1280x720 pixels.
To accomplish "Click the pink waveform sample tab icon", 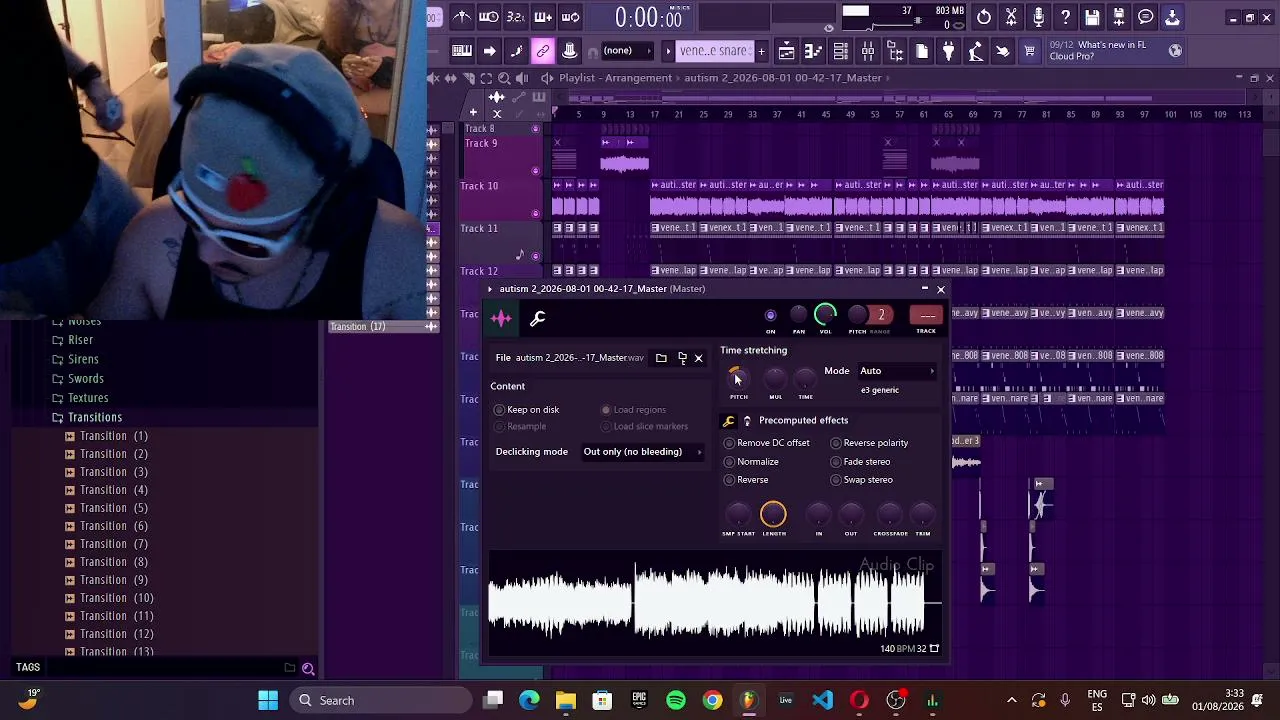I will tap(501, 319).
